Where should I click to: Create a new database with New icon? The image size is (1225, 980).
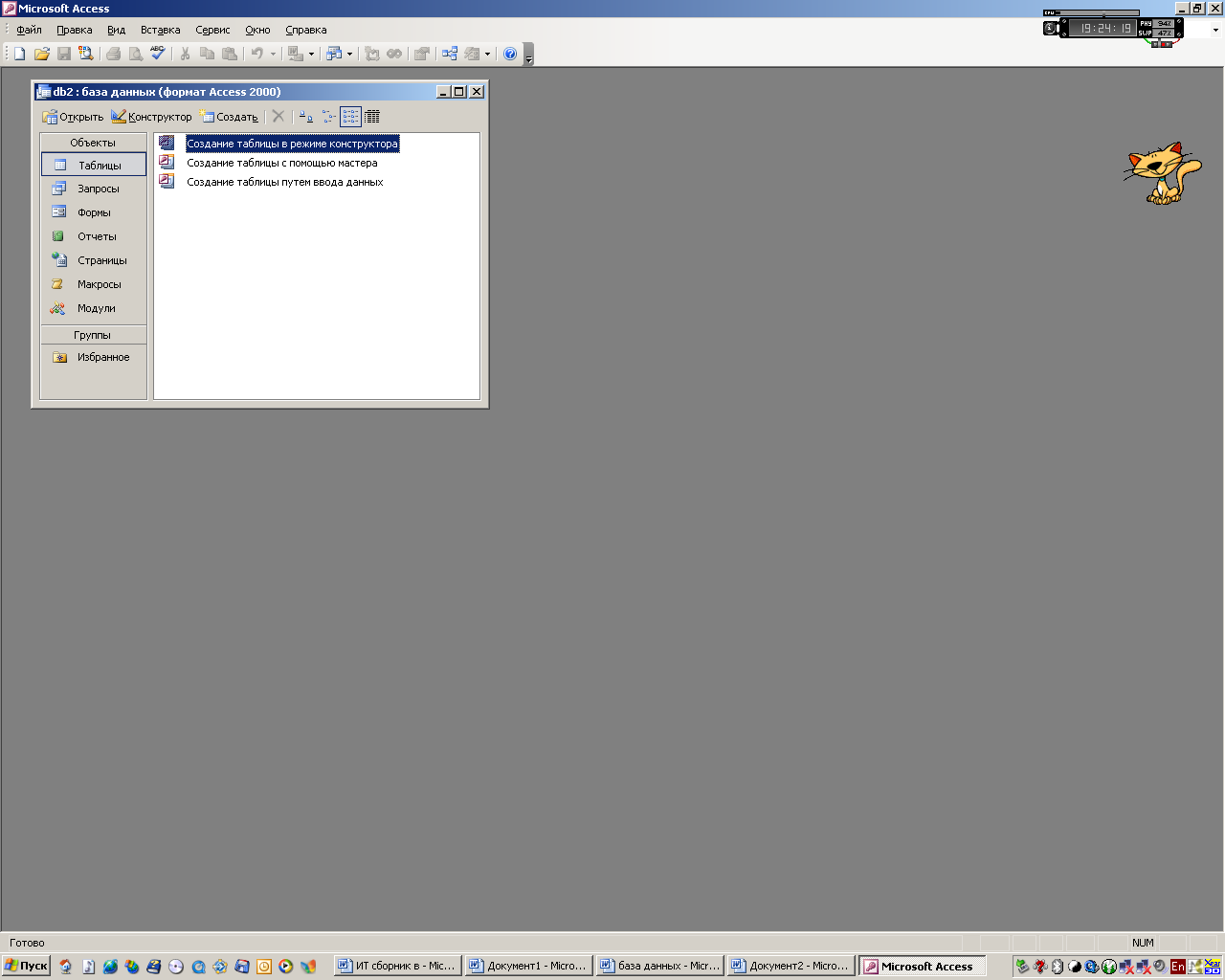pyautogui.click(x=19, y=54)
